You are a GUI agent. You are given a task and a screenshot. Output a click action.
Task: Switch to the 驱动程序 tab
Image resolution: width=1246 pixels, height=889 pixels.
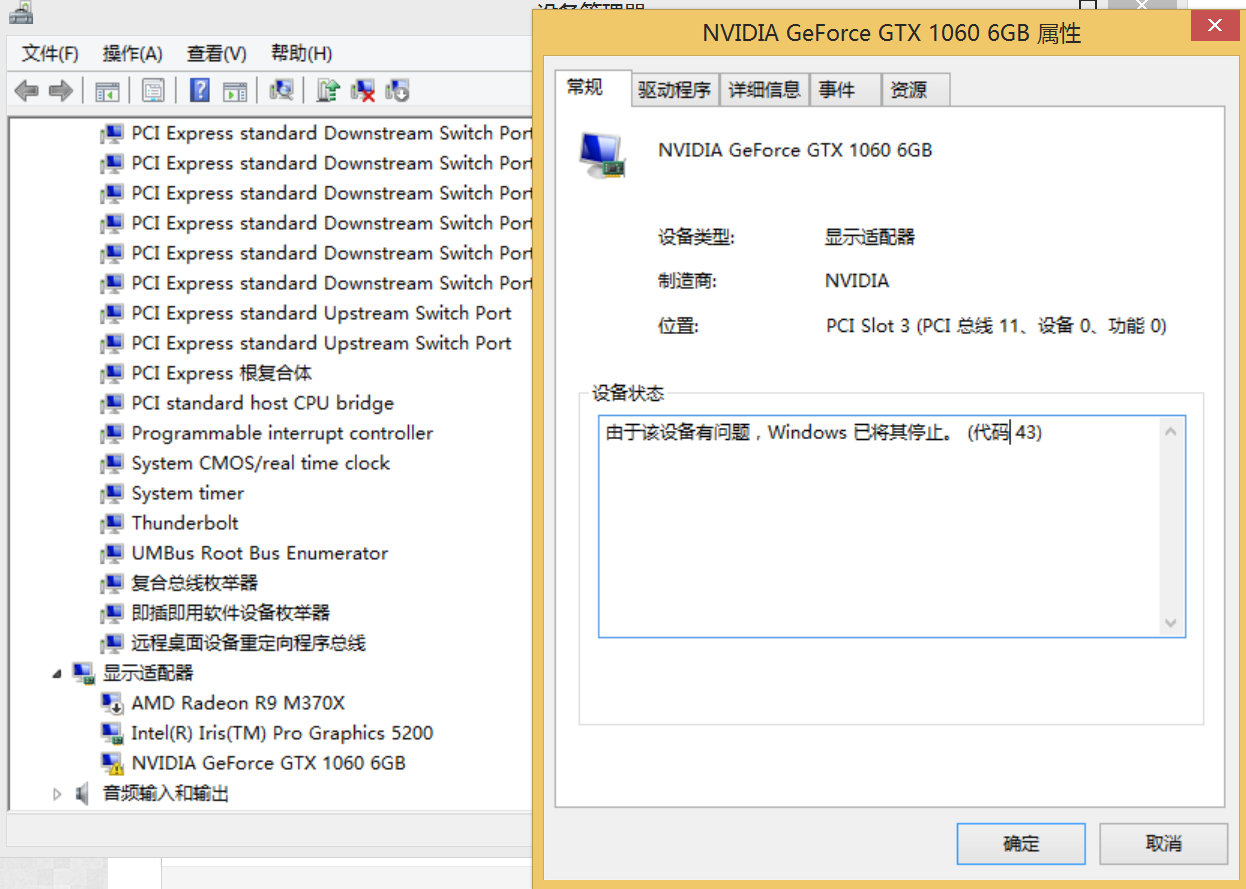[675, 90]
